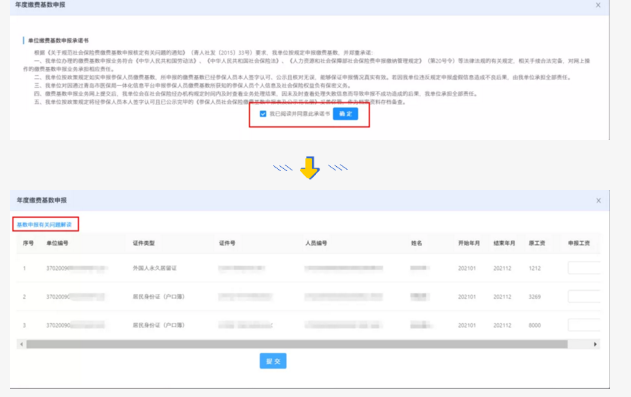Click the 申报工资 input in row 1
631x397 pixels.
point(584,268)
